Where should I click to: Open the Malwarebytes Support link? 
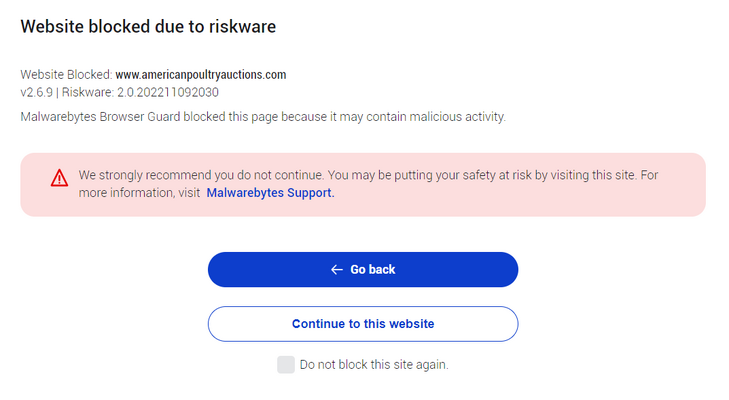pos(270,193)
